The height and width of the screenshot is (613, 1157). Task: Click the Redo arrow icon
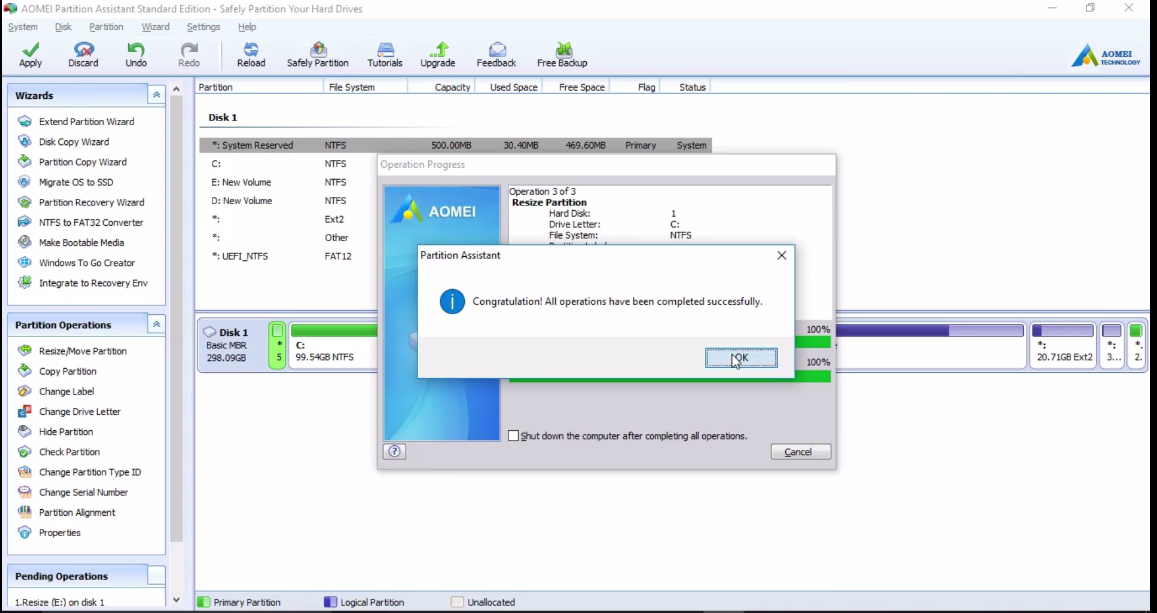pos(189,49)
